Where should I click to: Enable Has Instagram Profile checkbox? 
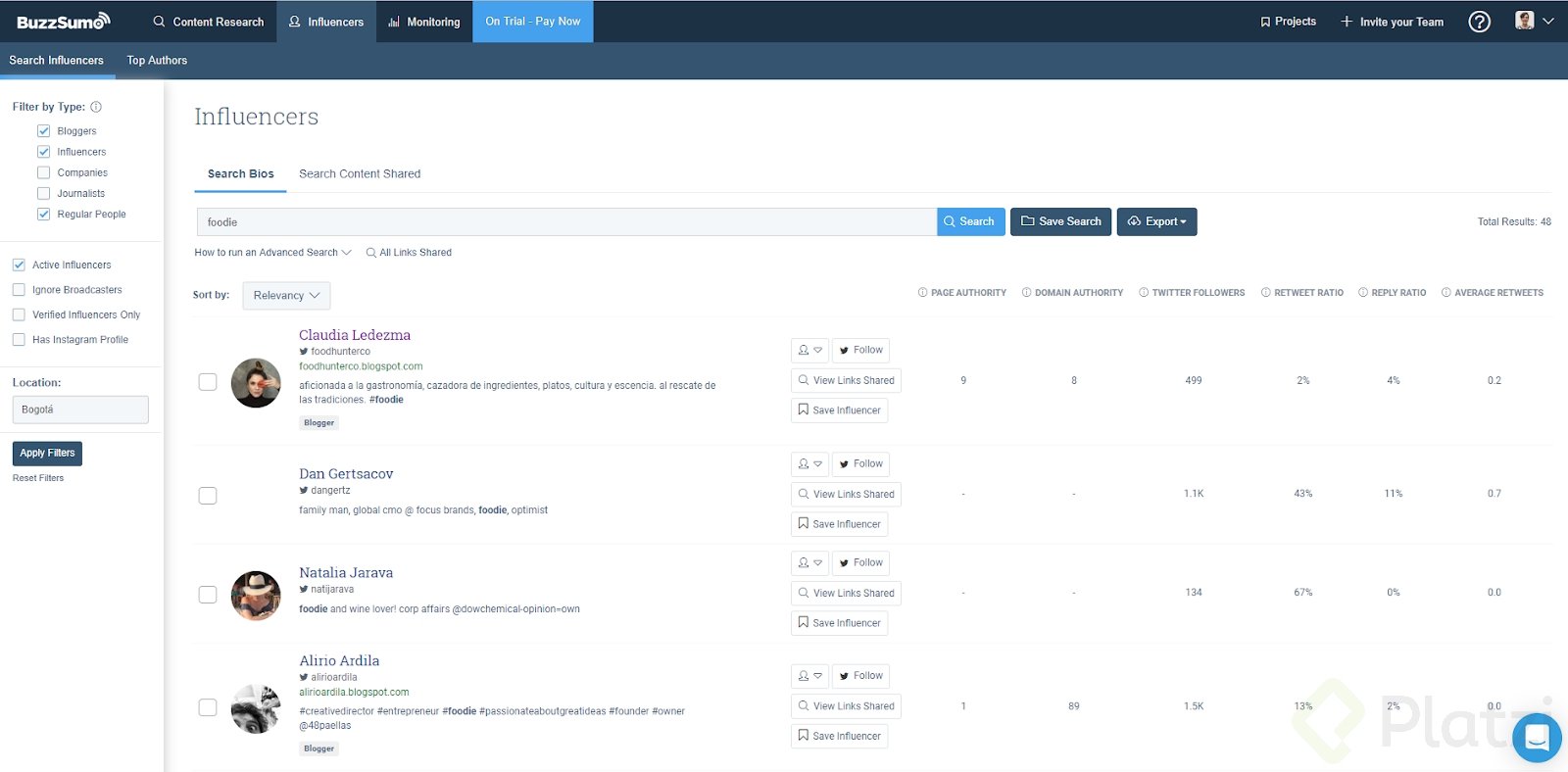(x=19, y=340)
